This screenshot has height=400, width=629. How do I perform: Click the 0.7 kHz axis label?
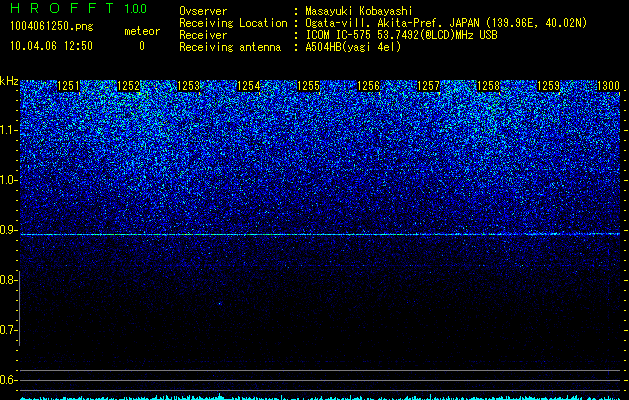(8, 330)
